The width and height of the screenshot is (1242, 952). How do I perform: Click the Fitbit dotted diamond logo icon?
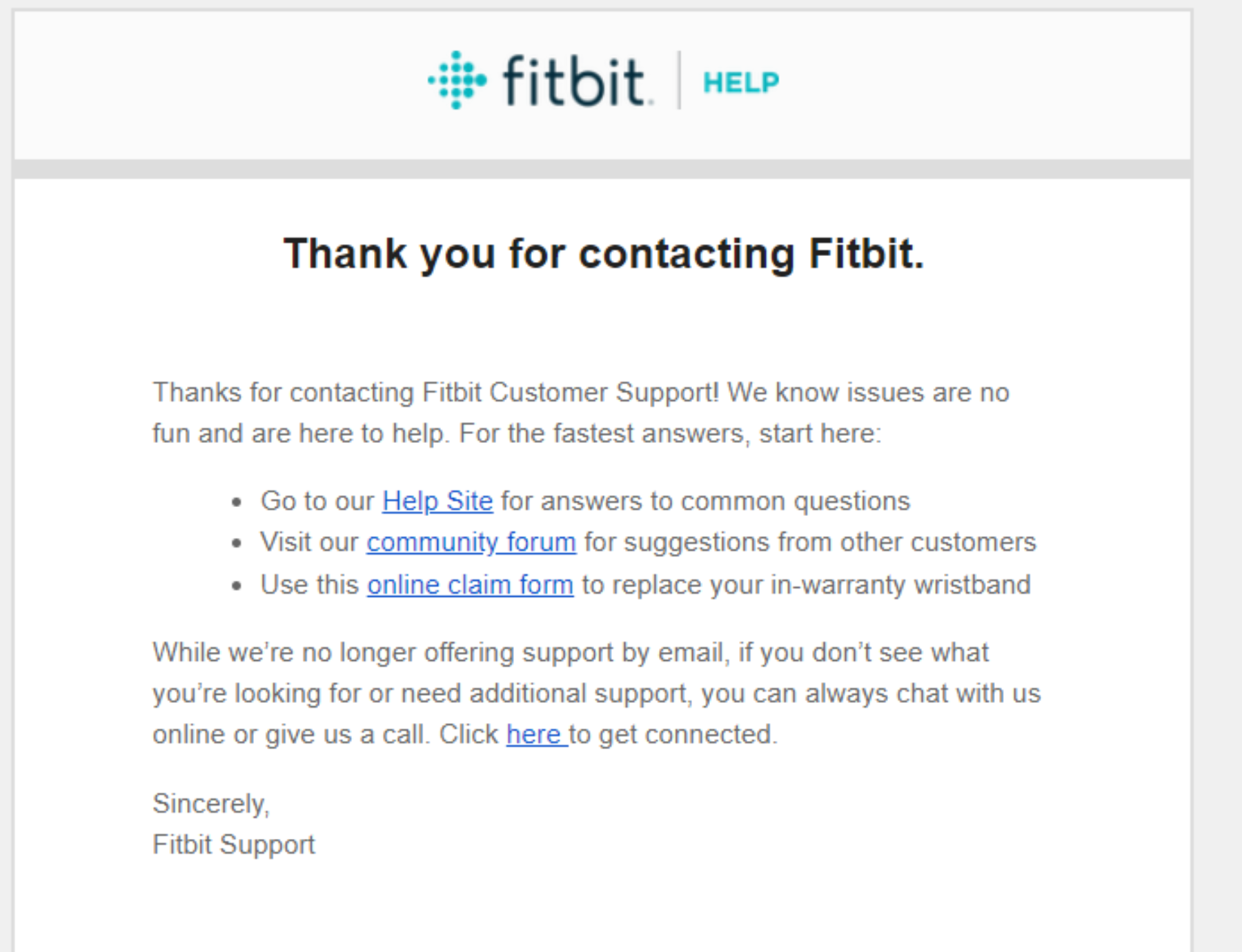456,81
